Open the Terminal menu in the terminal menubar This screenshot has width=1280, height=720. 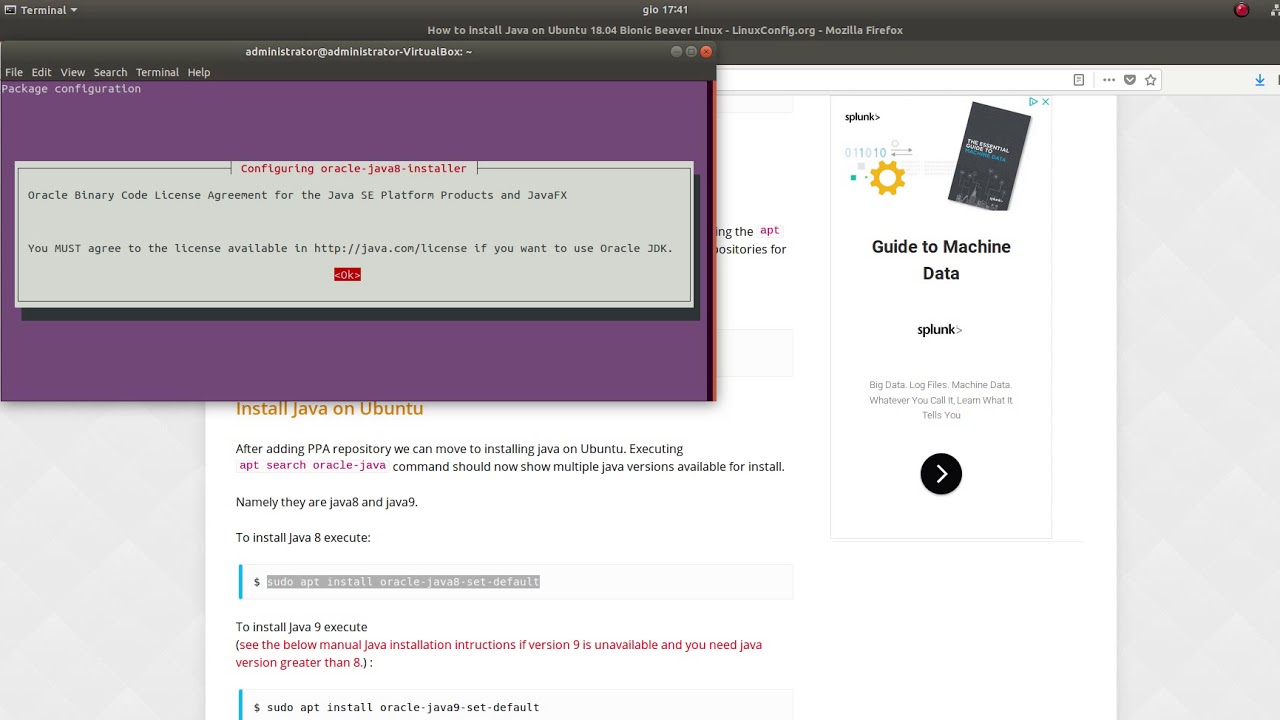157,72
